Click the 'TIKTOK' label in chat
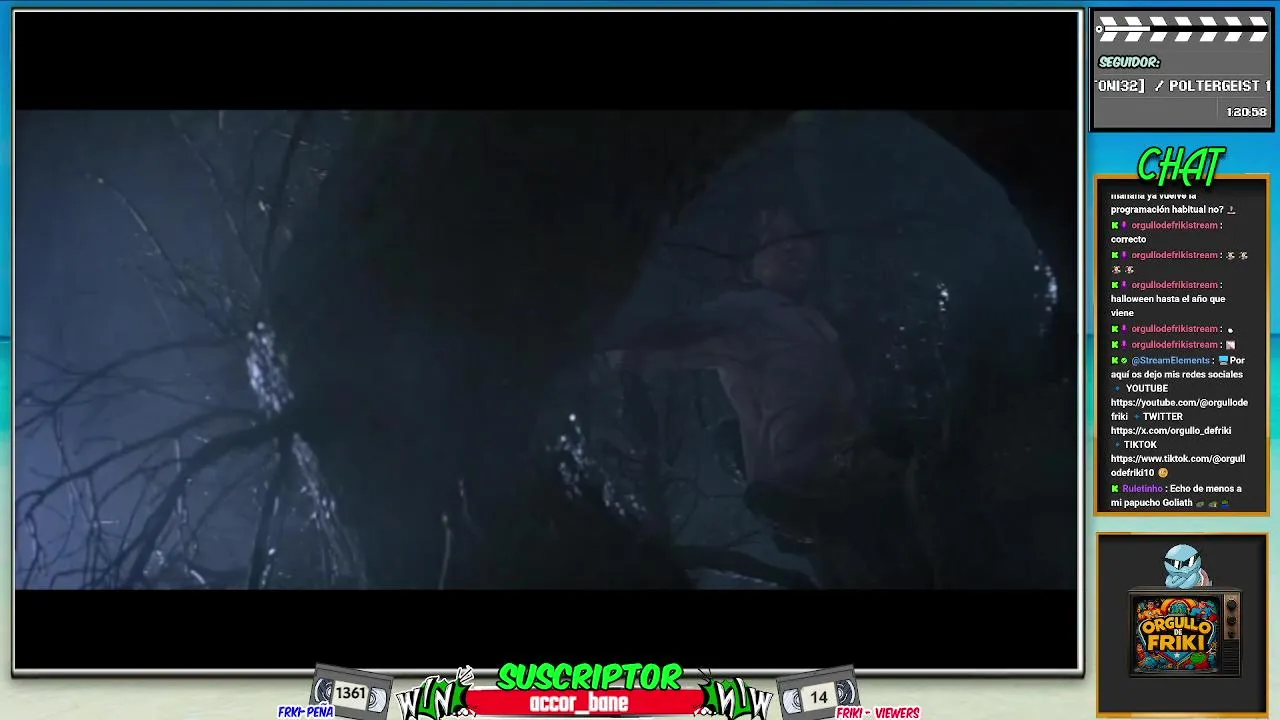Image resolution: width=1280 pixels, height=720 pixels. tap(1140, 445)
